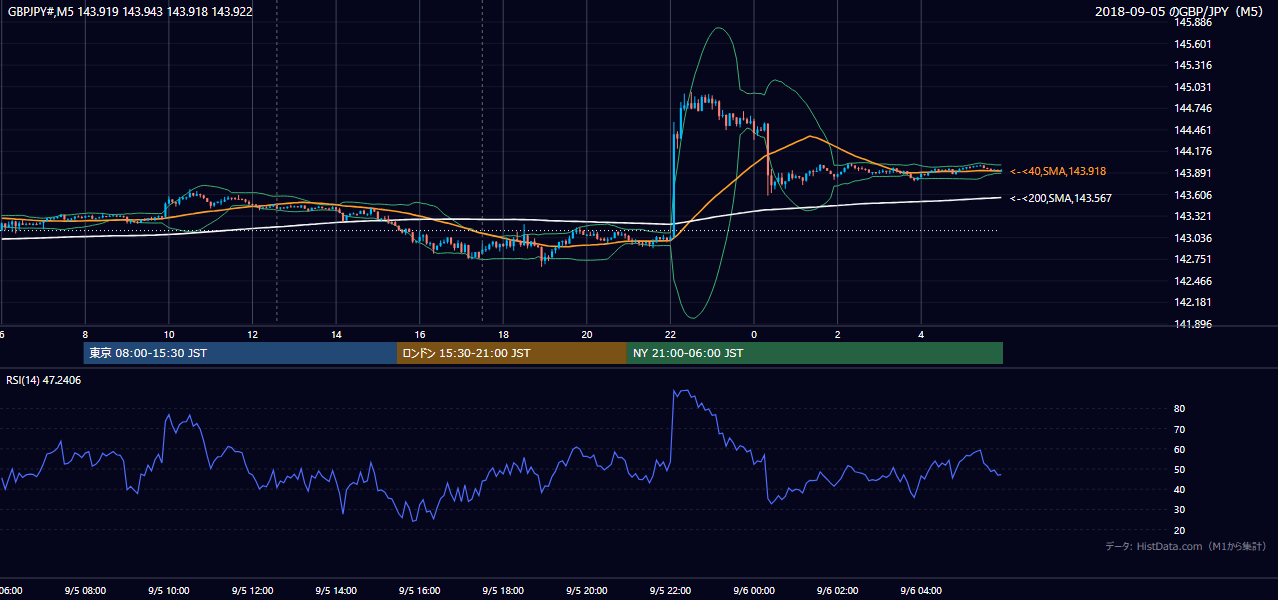The width and height of the screenshot is (1278, 600).
Task: Click the RSI scale value 60
Action: point(1180,449)
